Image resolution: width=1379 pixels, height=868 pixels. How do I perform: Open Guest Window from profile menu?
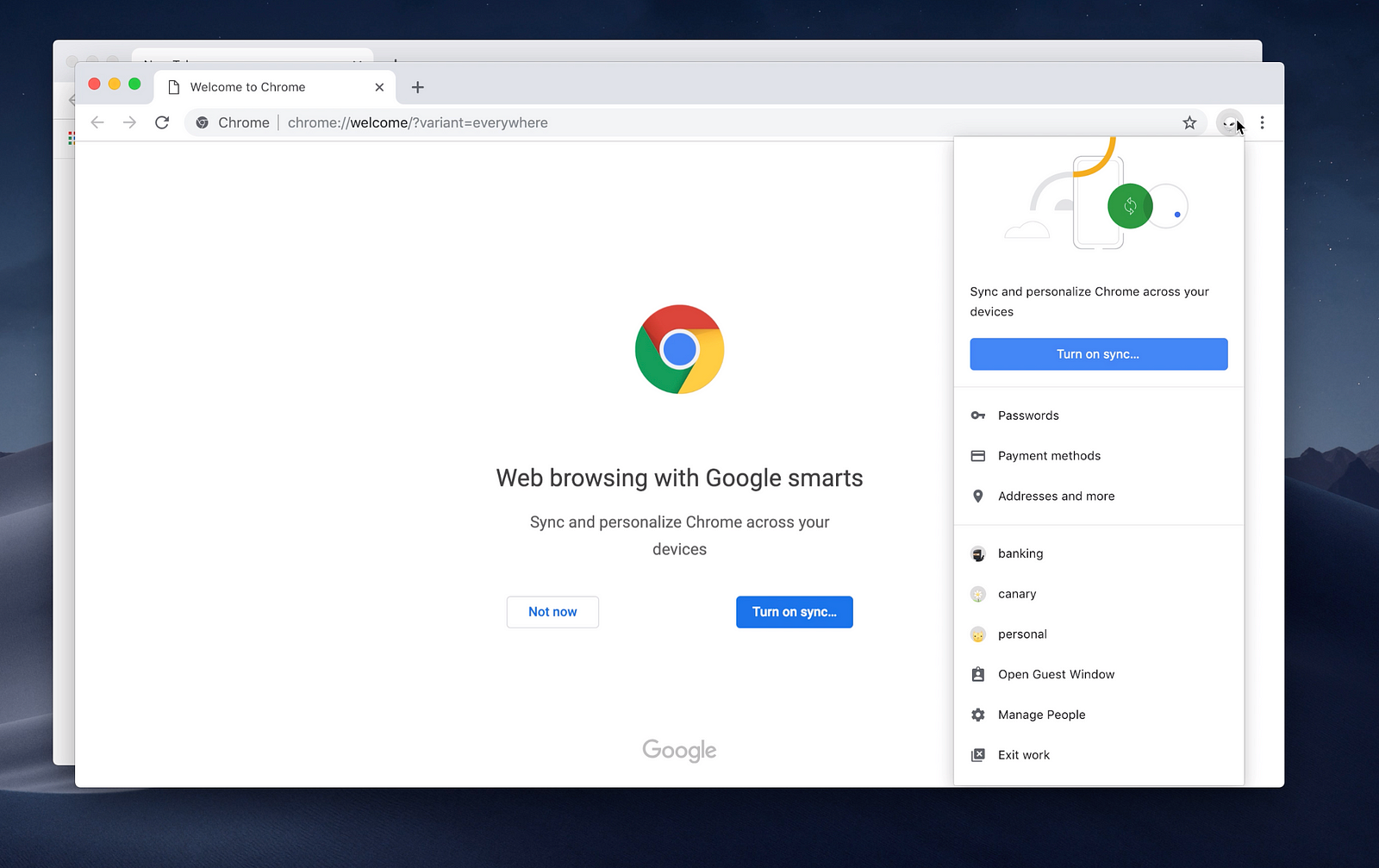pos(1099,674)
